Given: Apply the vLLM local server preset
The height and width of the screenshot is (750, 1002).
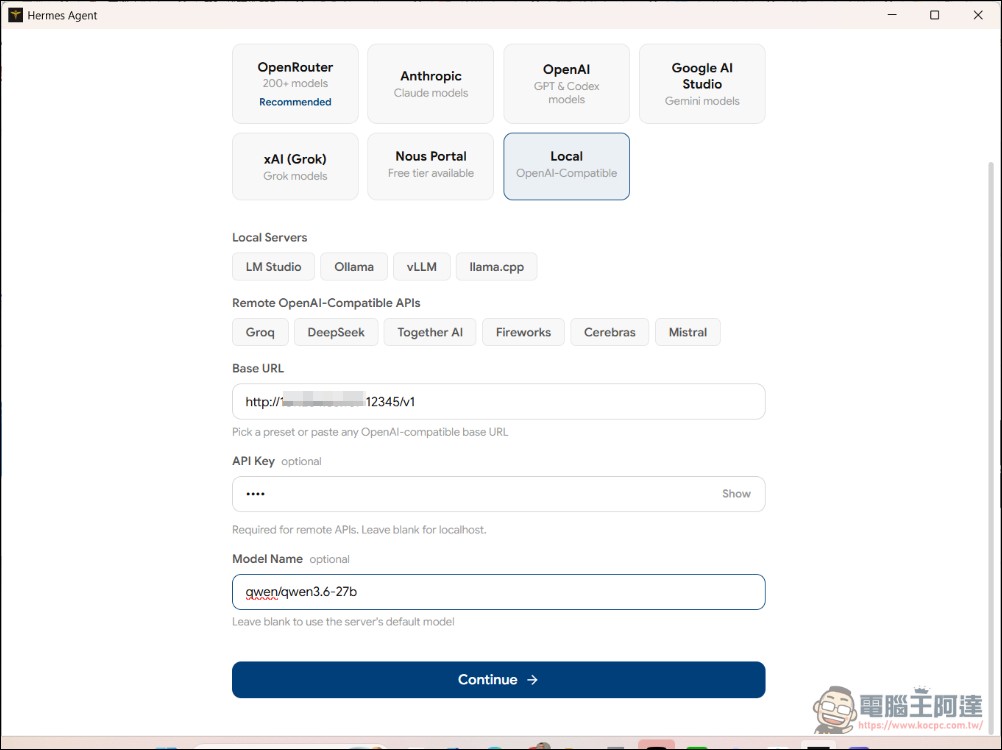Looking at the screenshot, I should (x=422, y=266).
